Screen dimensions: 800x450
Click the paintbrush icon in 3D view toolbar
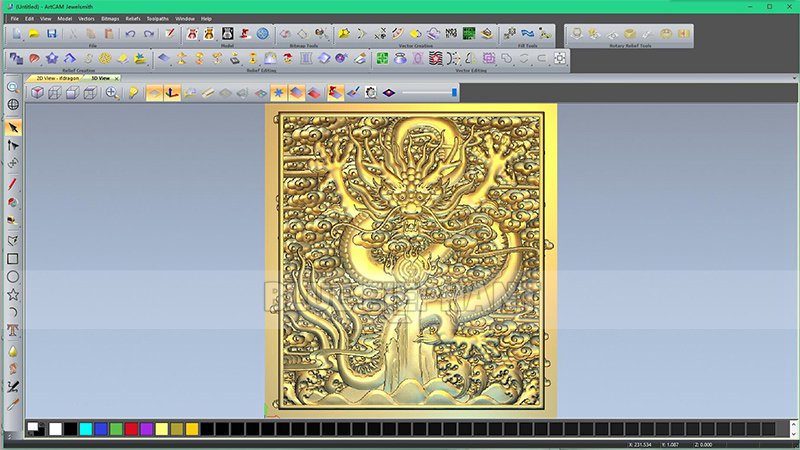tap(353, 92)
